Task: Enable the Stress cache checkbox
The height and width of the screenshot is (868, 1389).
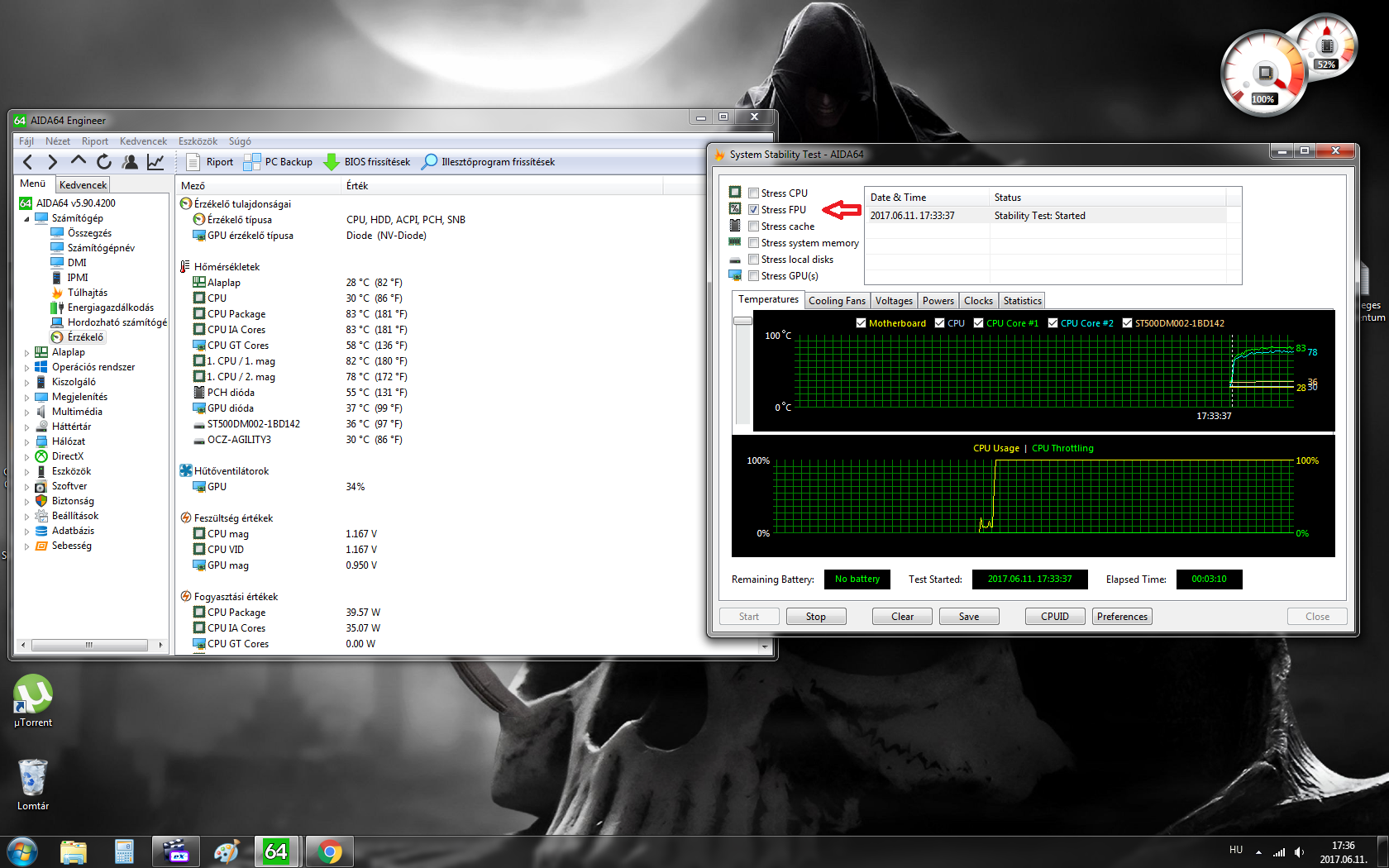Action: 753,227
